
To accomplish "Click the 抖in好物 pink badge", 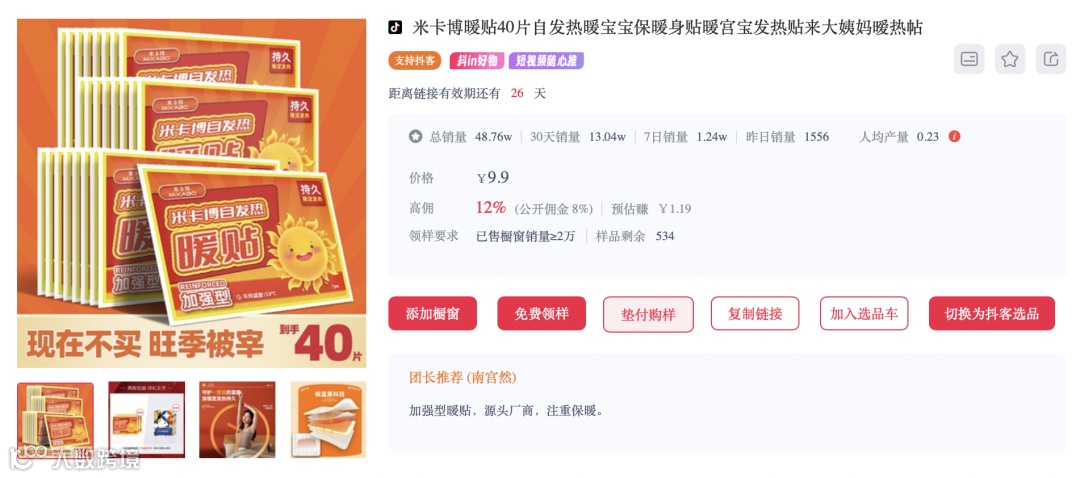I will (477, 61).
